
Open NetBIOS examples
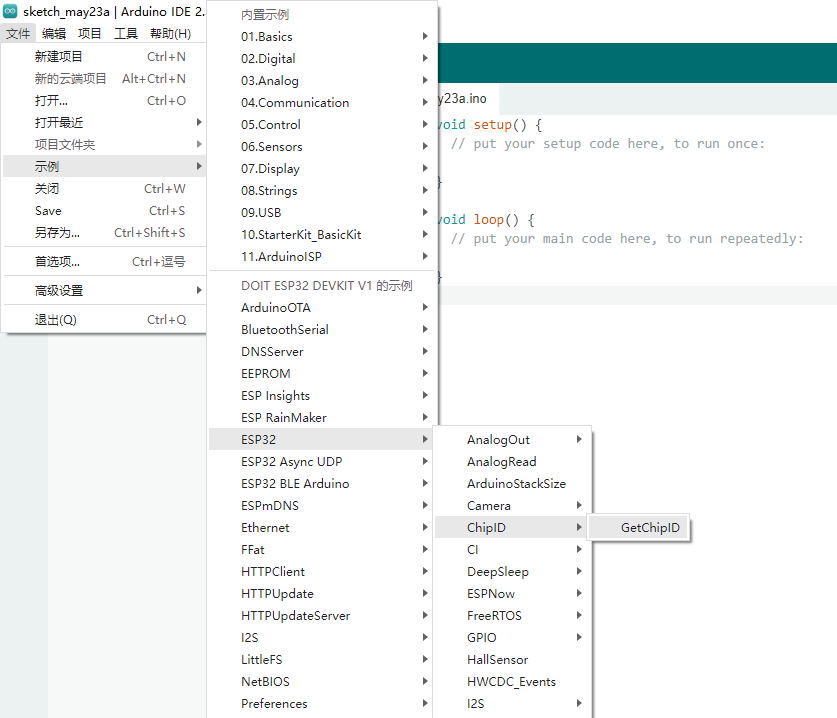[322, 682]
